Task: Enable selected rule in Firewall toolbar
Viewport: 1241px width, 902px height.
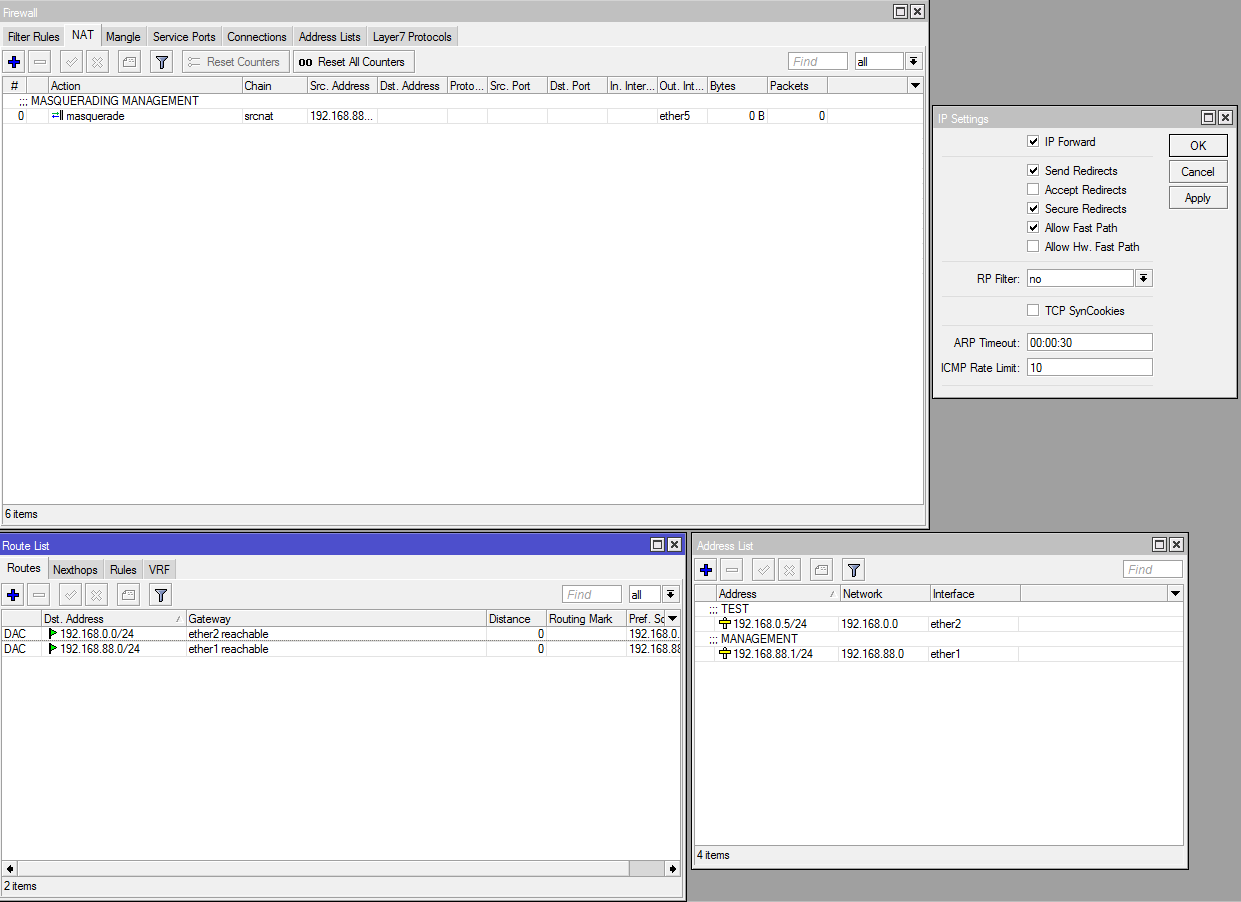Action: (71, 62)
